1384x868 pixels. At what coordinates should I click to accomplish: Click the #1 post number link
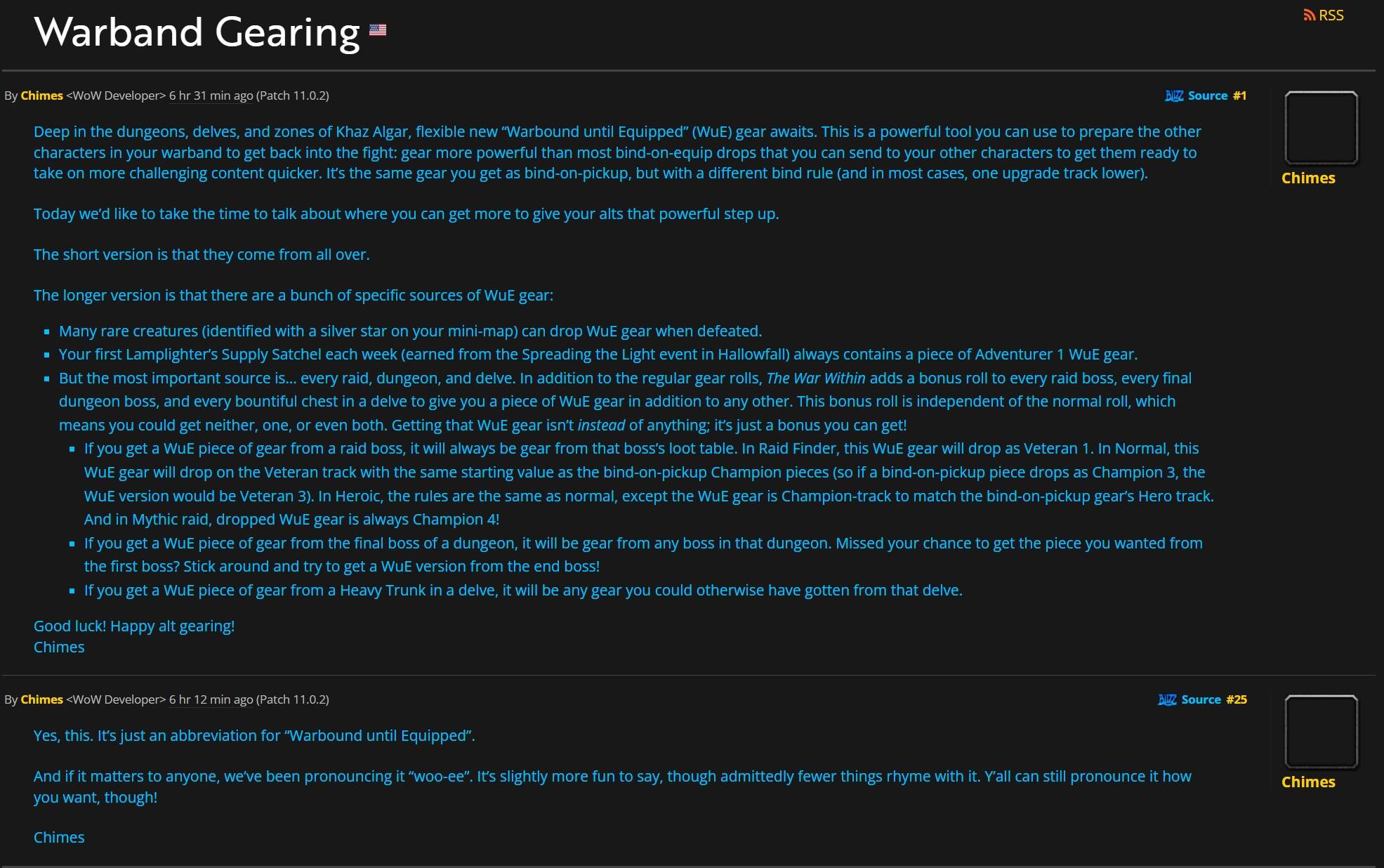pos(1239,96)
